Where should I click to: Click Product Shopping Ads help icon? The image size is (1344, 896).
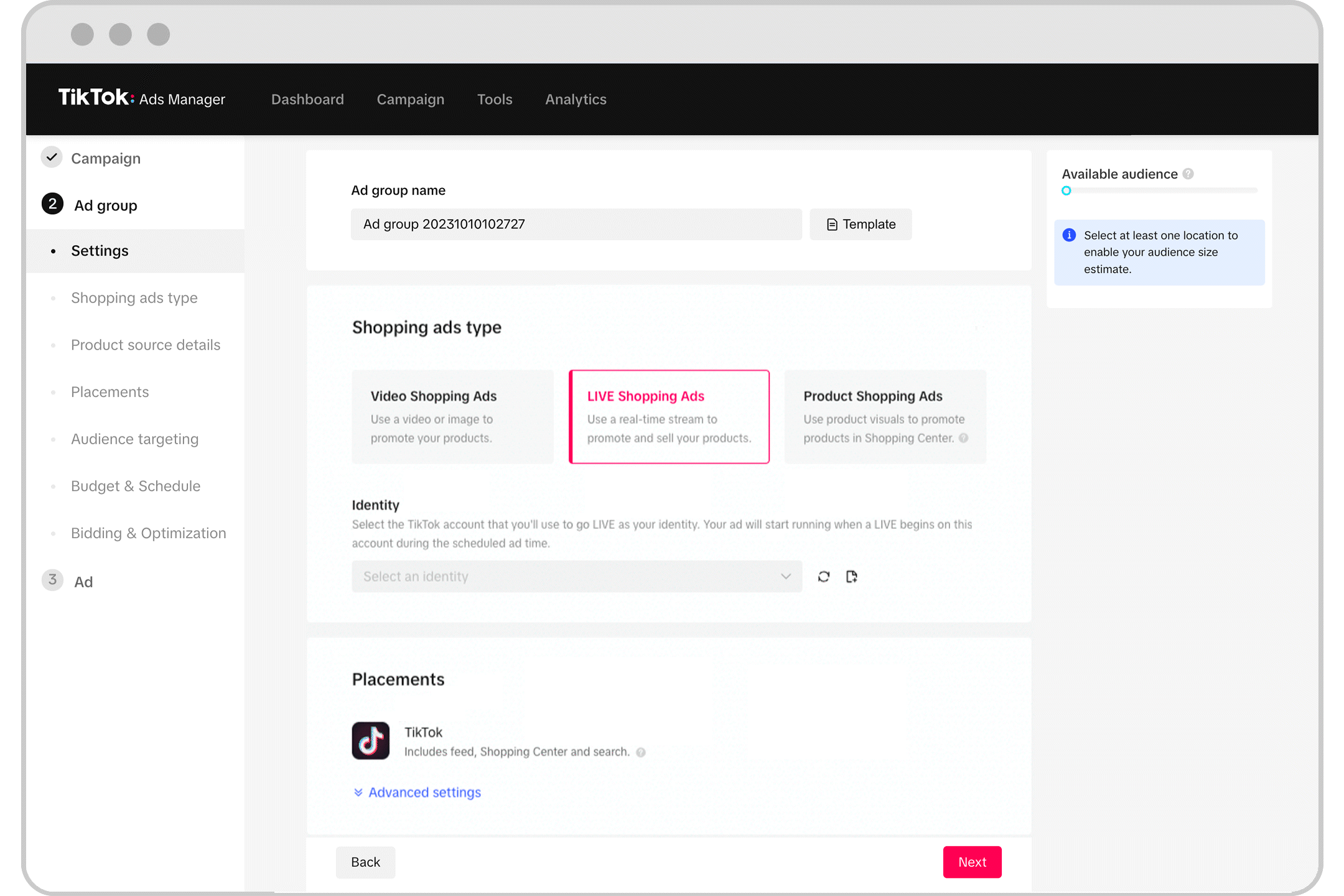964,438
